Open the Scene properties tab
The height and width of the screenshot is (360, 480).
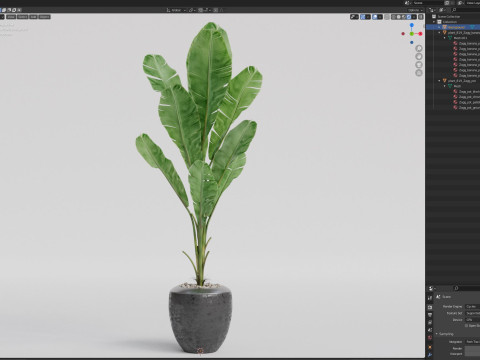[430, 330]
